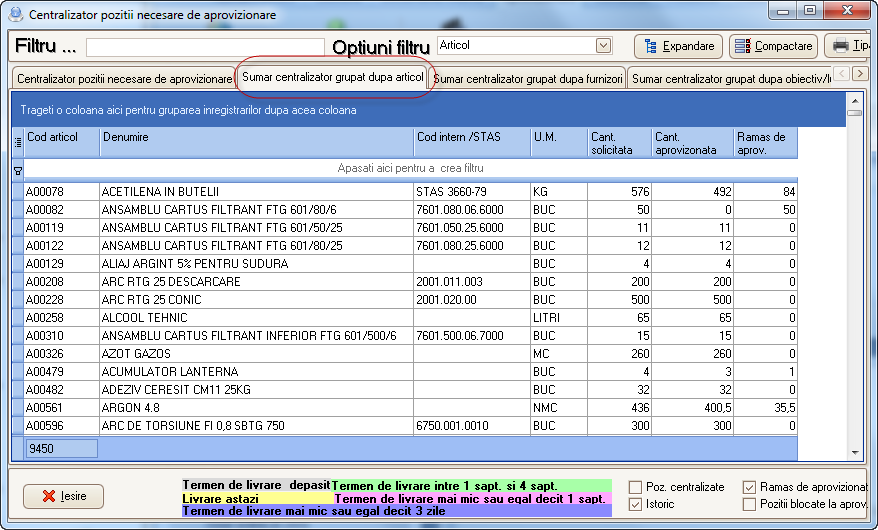Screen dimensions: 878x530
Task: Click the A00122 article code cell
Action: click(x=62, y=246)
